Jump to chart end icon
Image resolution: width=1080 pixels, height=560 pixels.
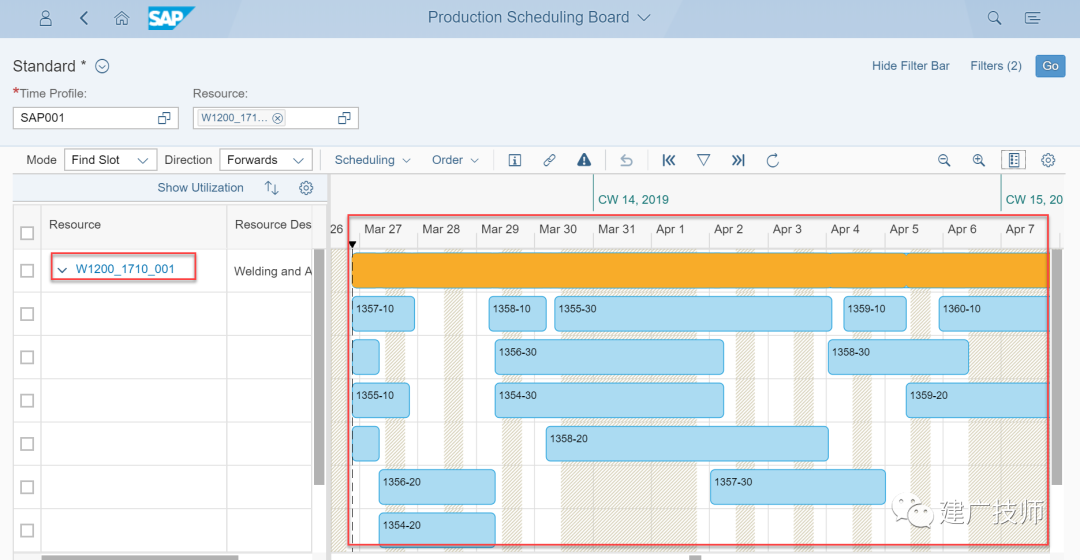738,160
